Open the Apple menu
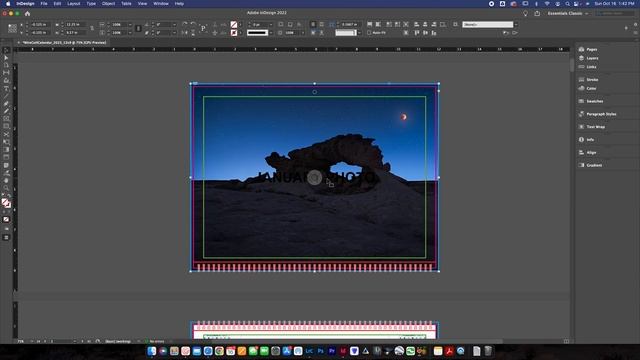 point(8,4)
